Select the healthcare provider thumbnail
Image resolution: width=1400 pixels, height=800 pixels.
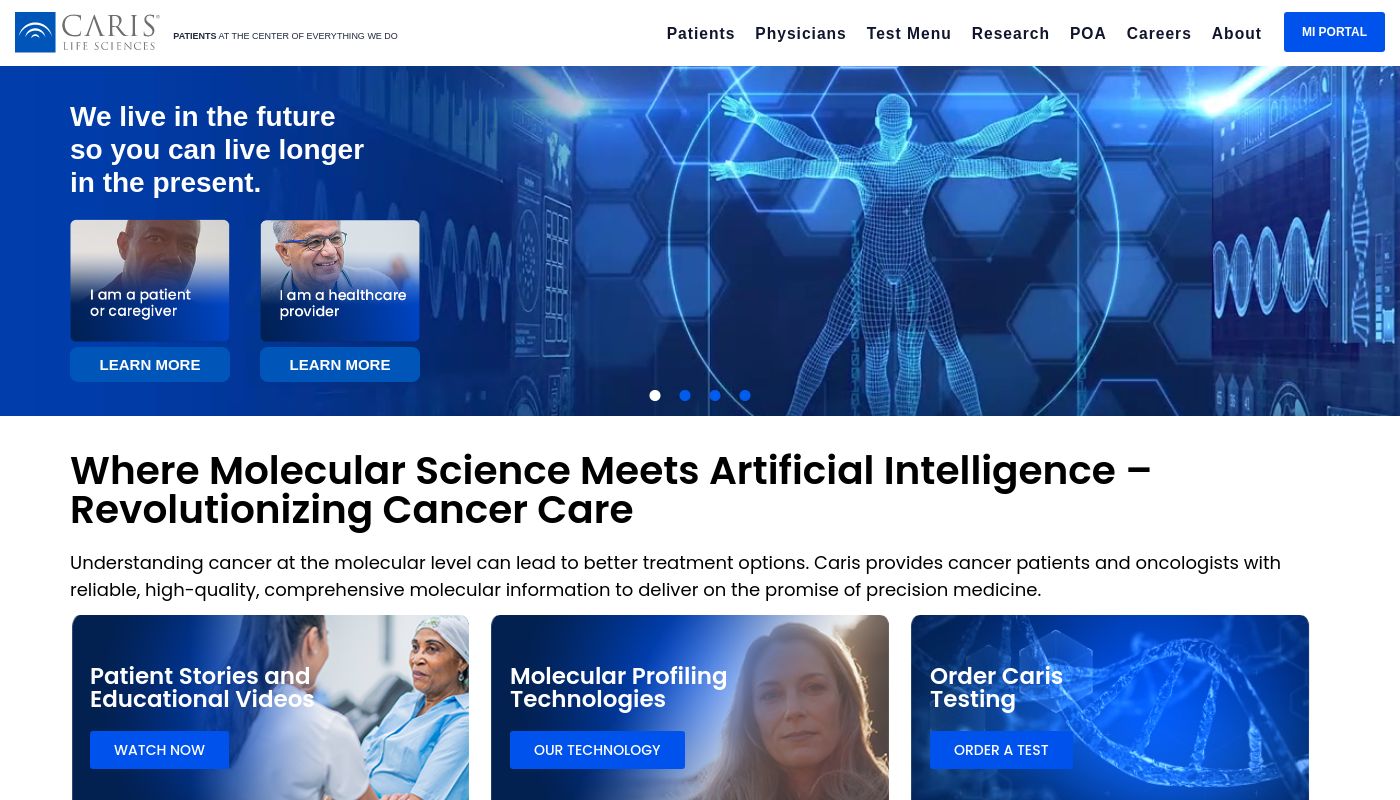pos(340,281)
